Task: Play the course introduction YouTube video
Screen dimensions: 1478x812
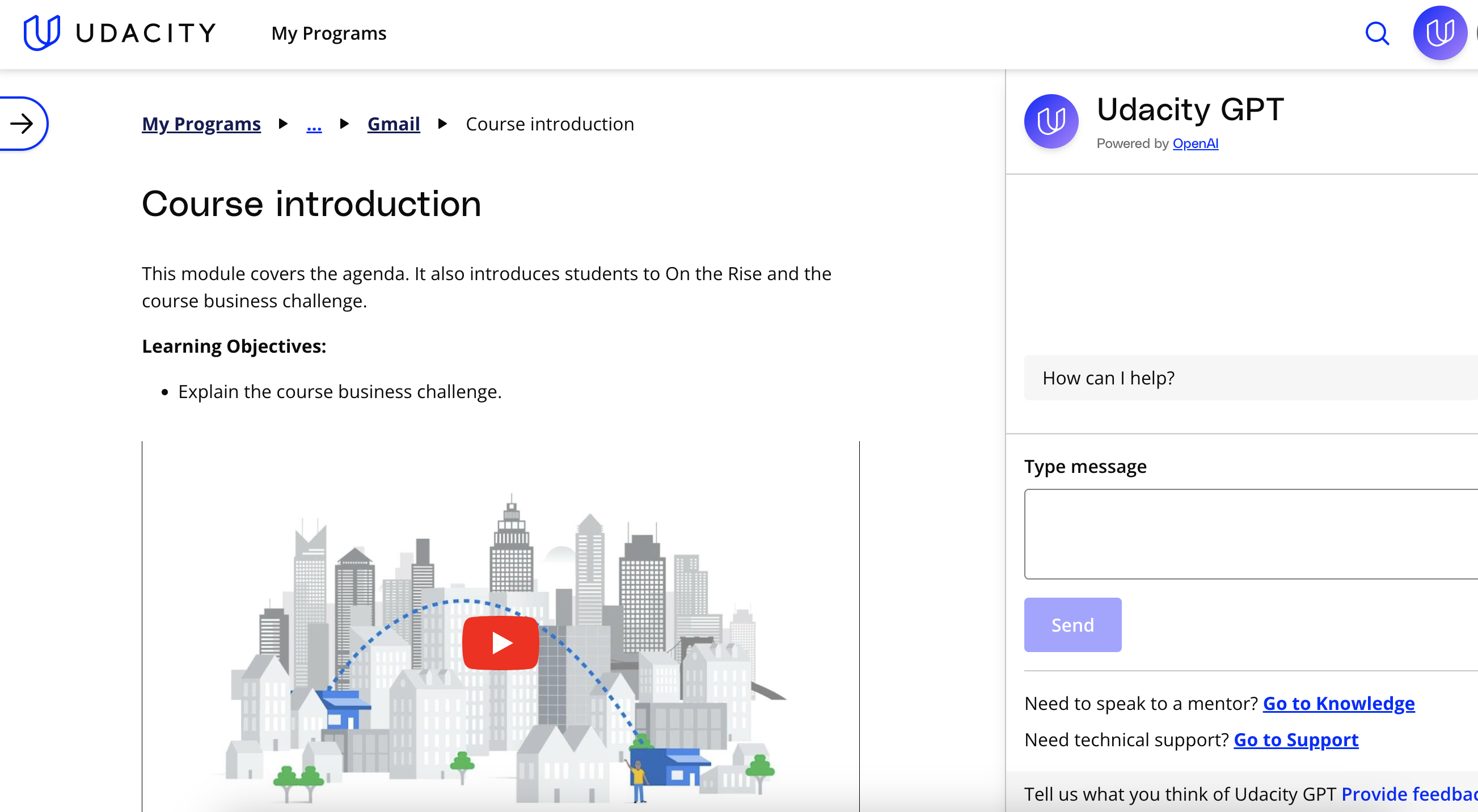Action: pos(500,643)
